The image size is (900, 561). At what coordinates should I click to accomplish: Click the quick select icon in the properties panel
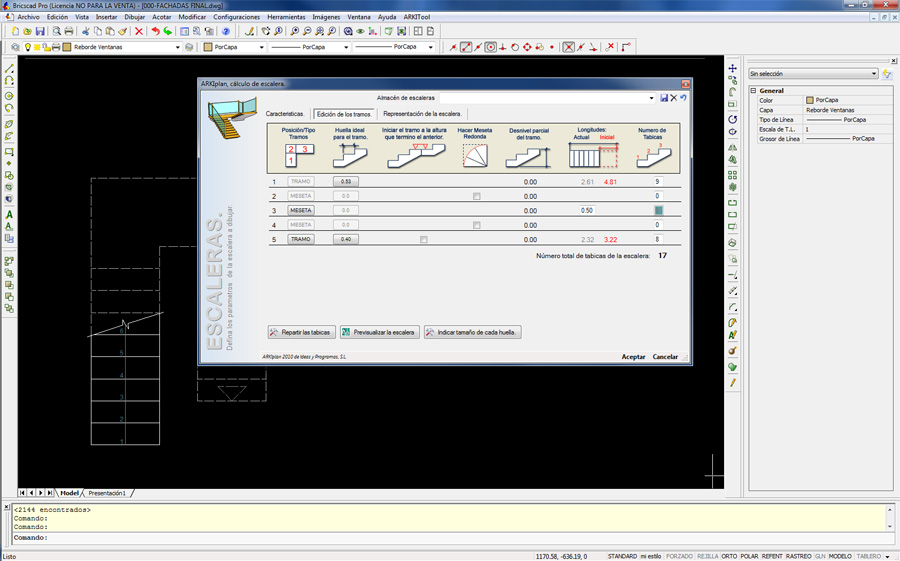[x=887, y=73]
